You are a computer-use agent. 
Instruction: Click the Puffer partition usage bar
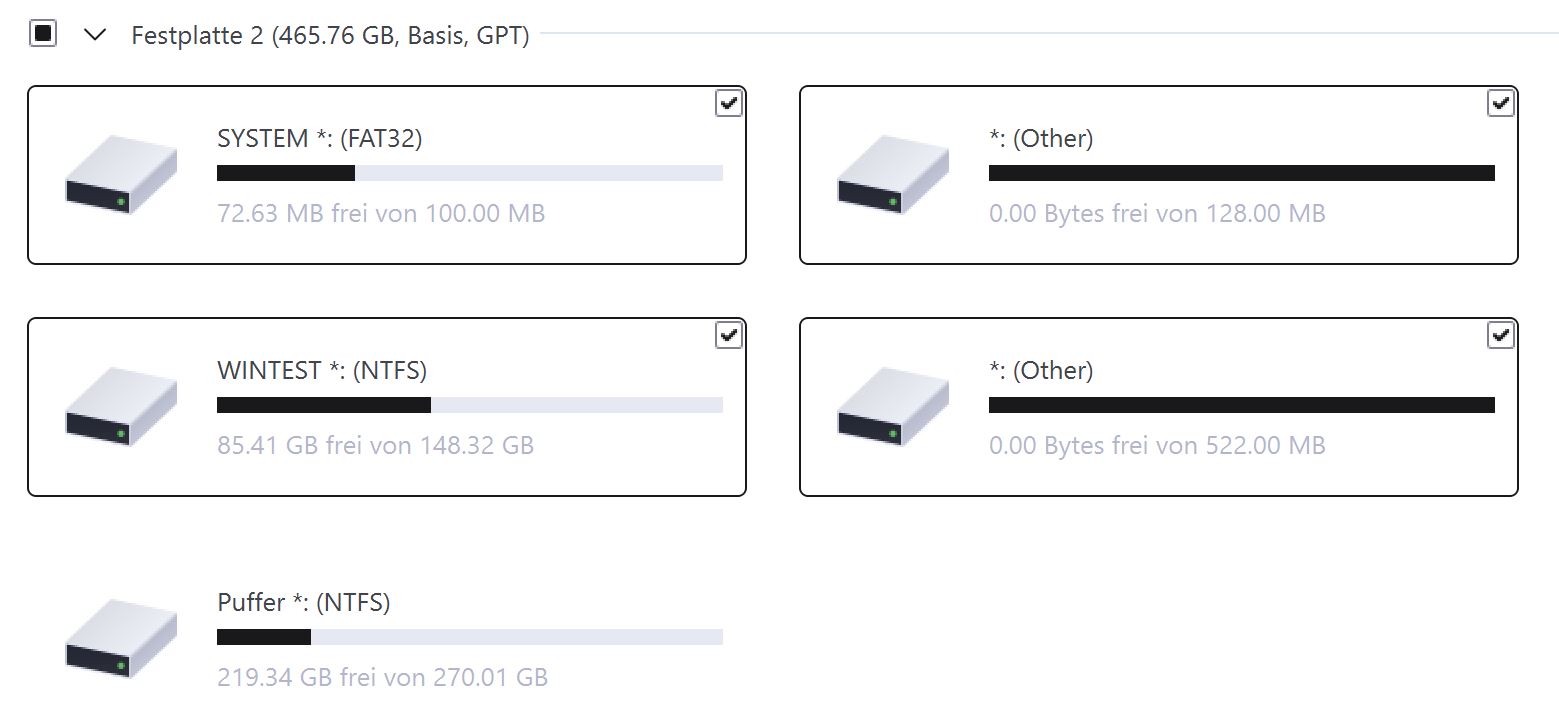click(469, 637)
